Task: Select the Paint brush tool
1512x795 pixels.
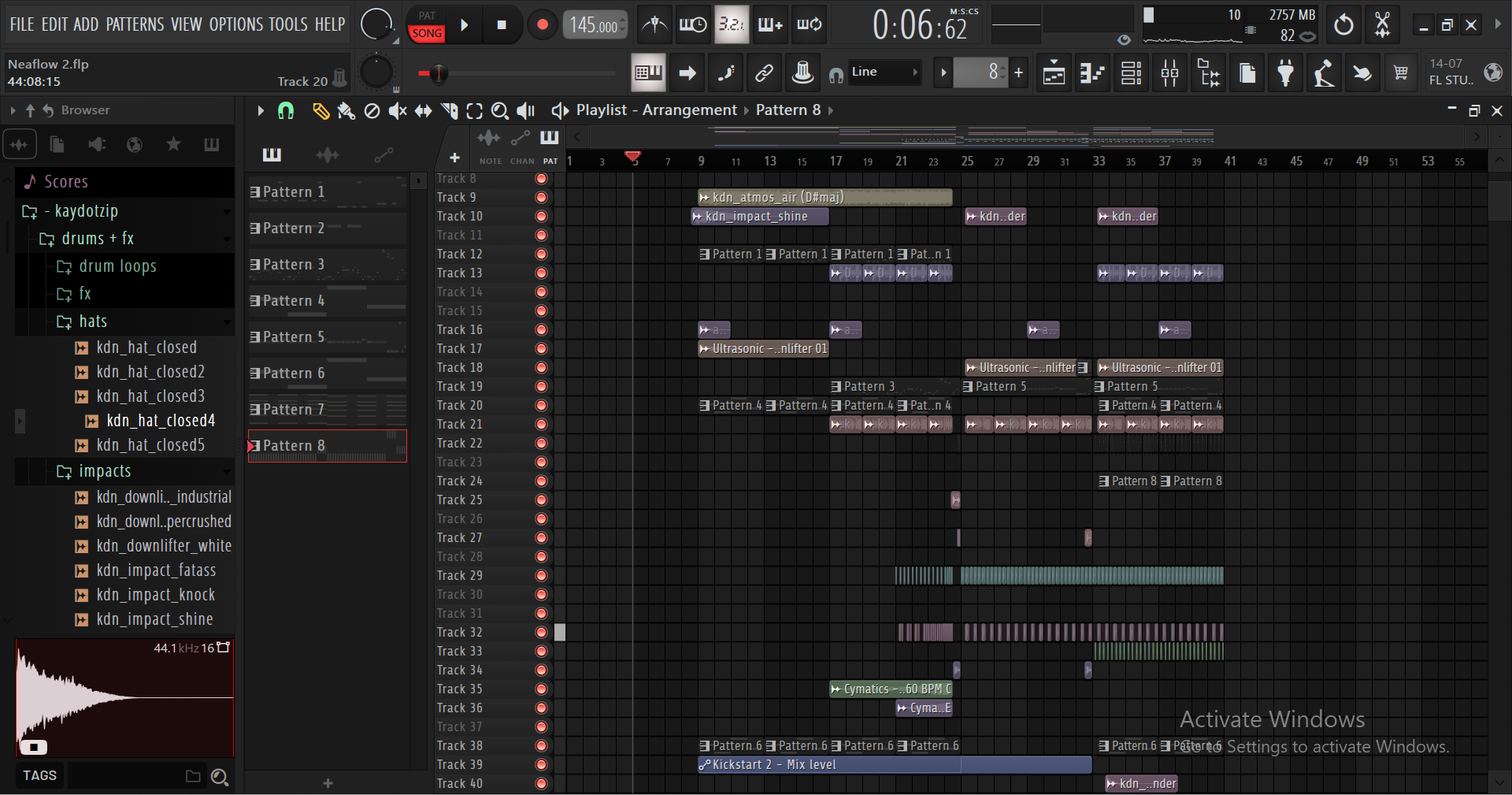Action: coord(346,111)
